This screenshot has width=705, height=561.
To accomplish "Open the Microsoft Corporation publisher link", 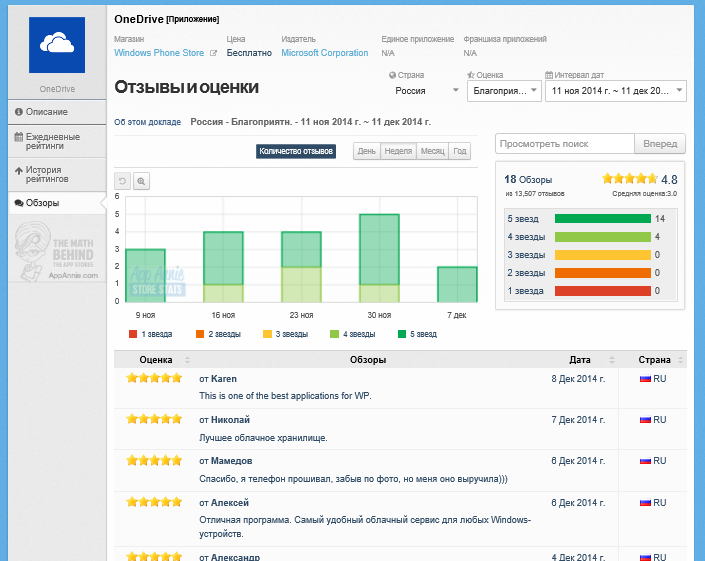I will pyautogui.click(x=325, y=53).
